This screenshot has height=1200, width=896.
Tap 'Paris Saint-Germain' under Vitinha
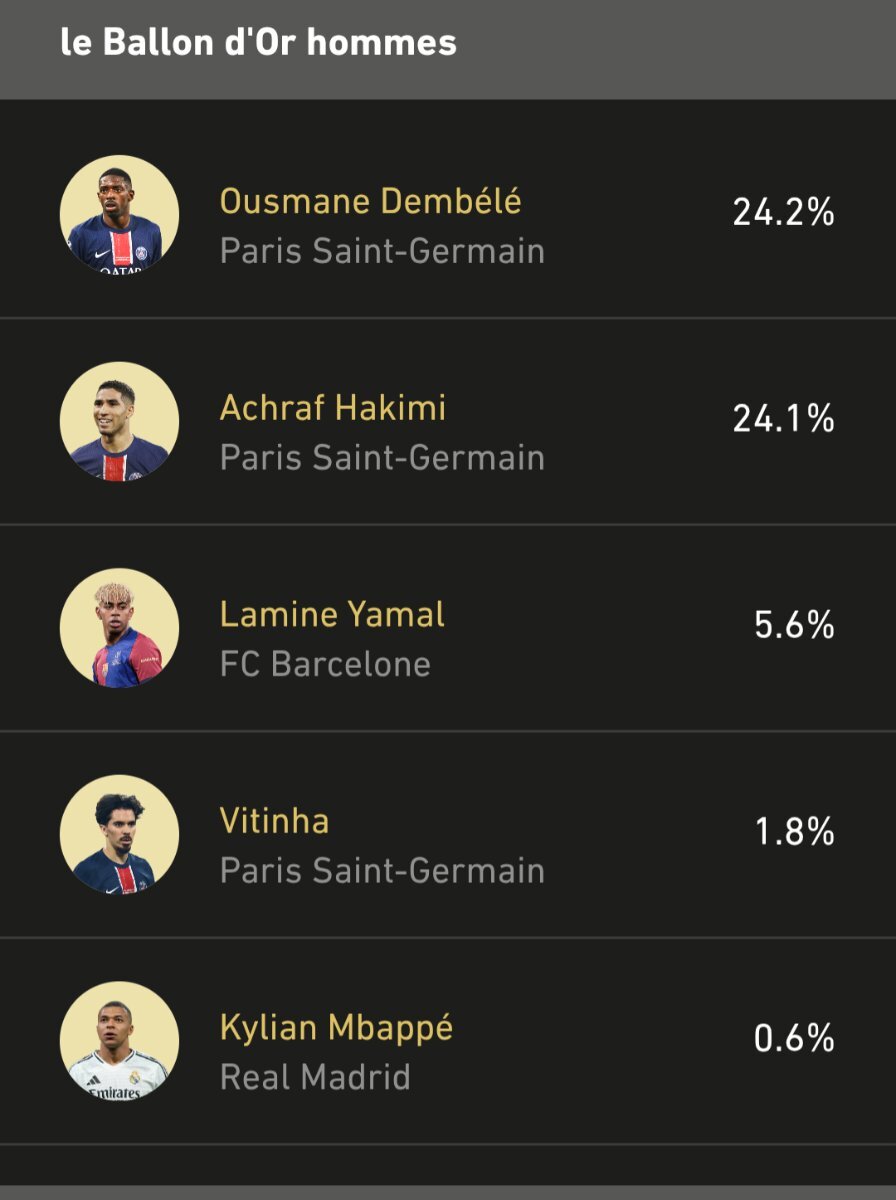coord(382,871)
